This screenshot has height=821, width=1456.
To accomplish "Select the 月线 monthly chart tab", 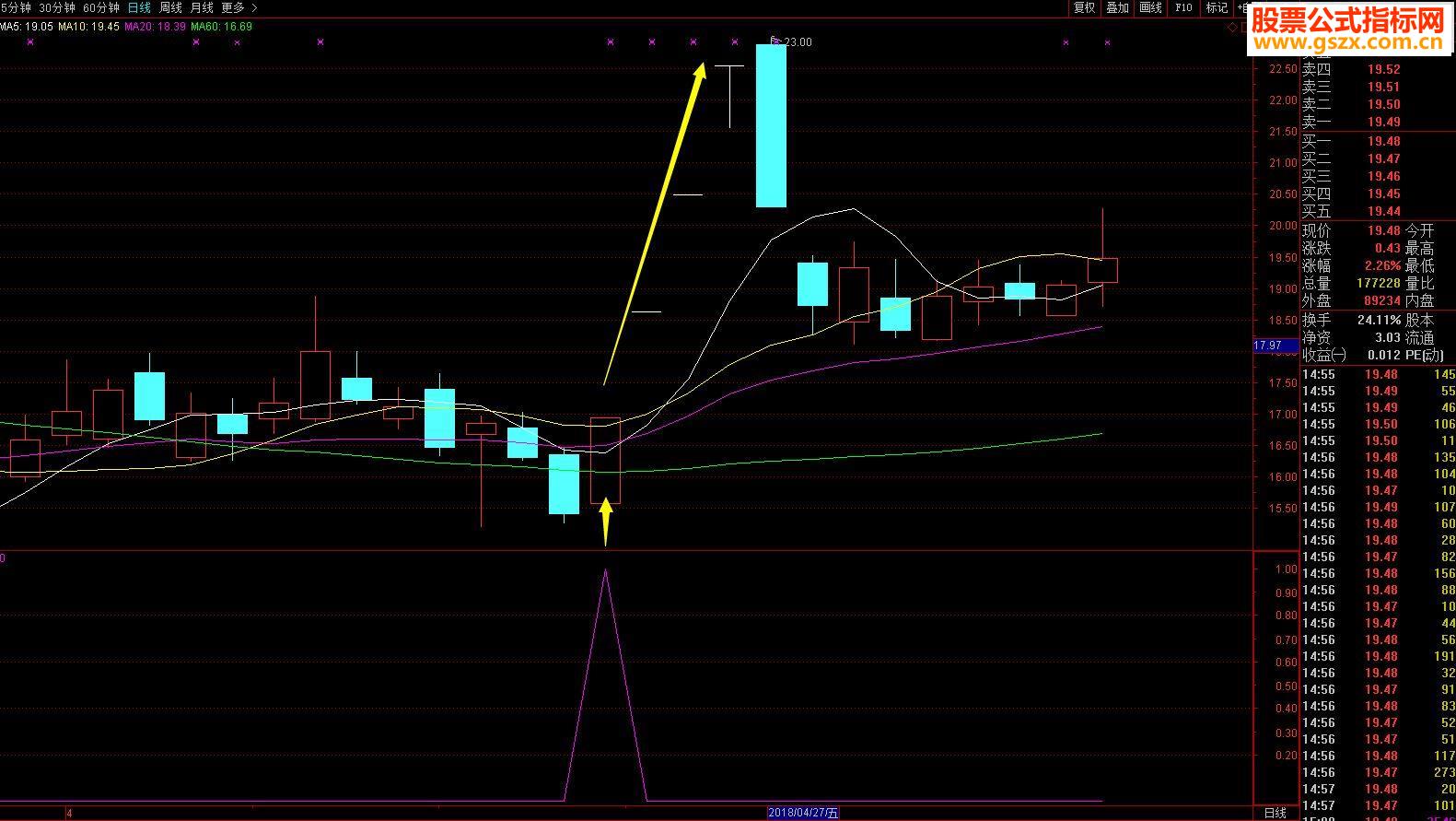I will point(202,7).
